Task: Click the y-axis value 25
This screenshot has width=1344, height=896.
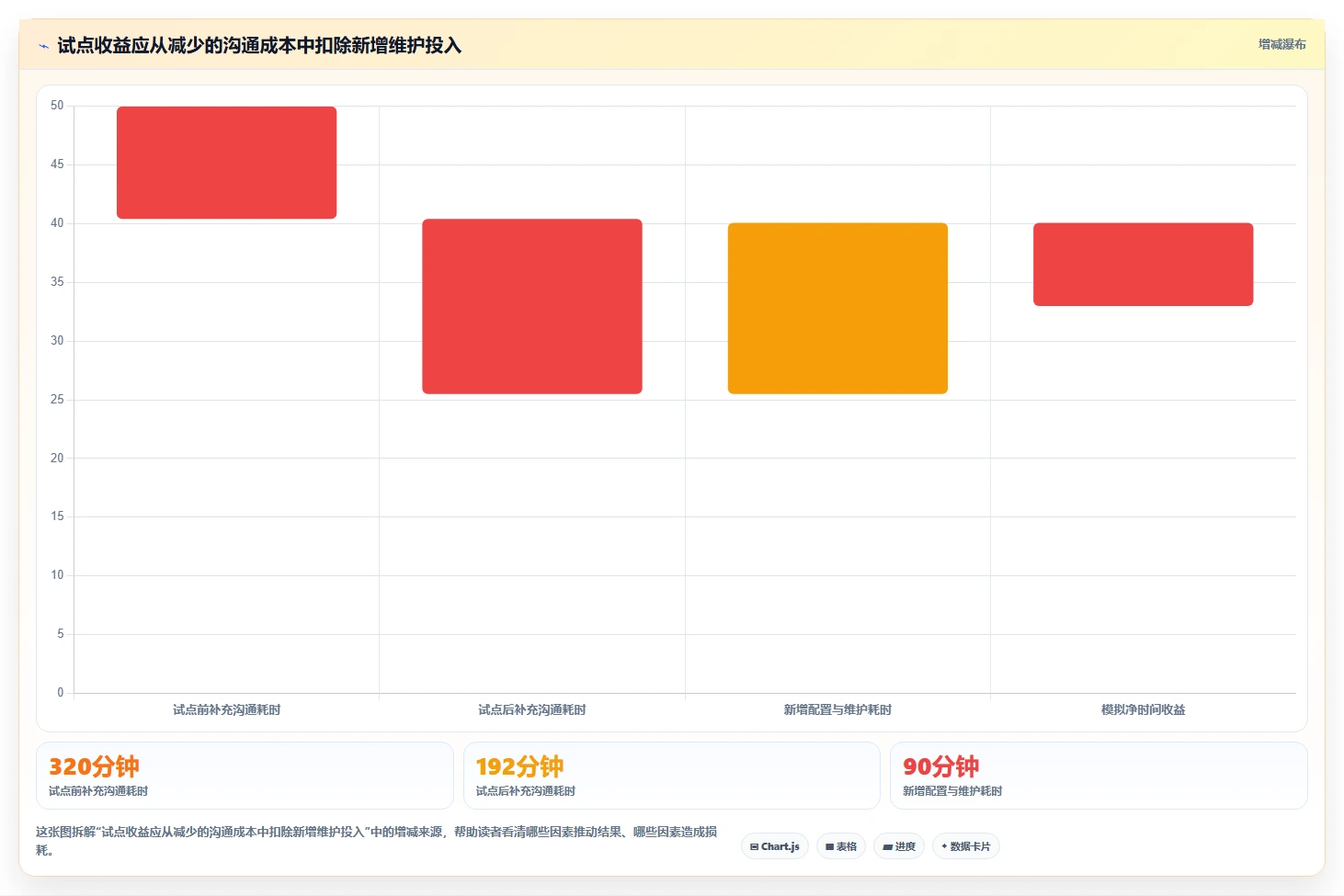Action: 57,399
